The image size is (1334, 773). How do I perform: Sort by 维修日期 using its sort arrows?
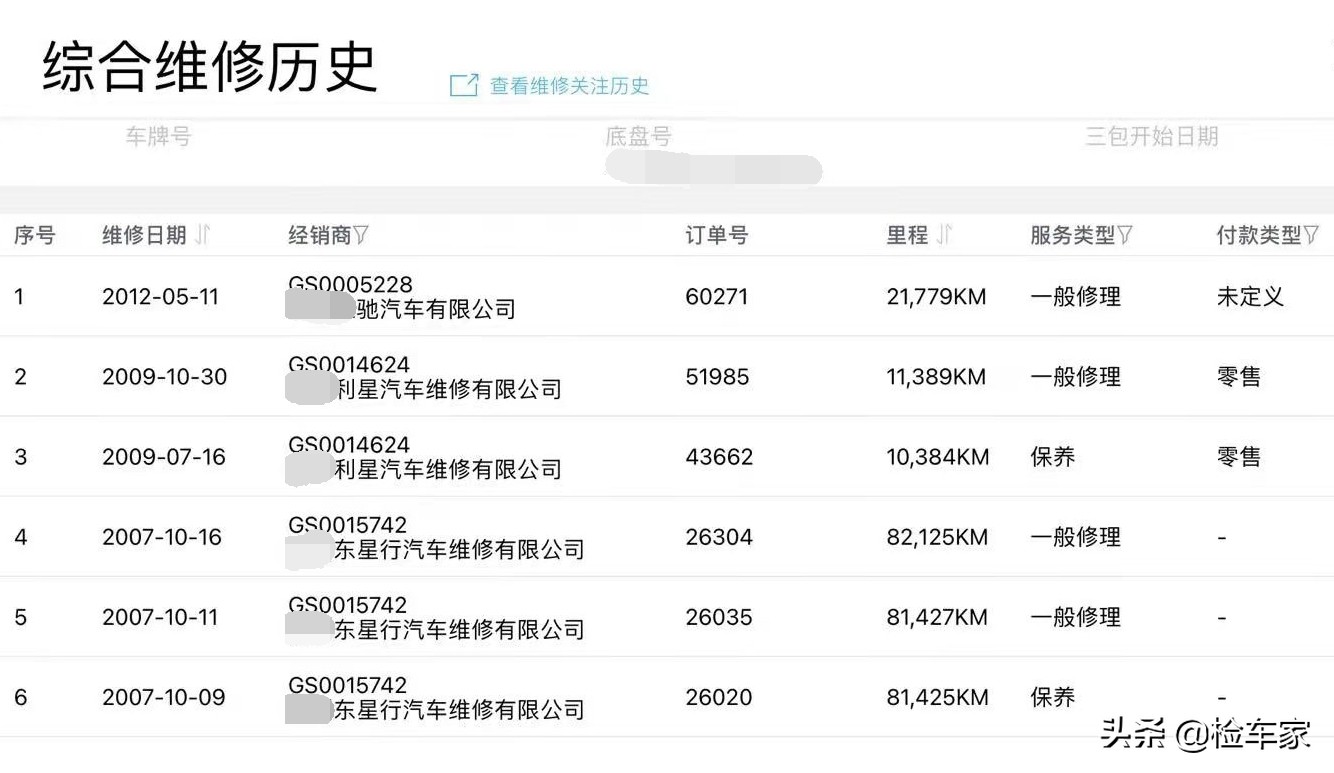coord(203,235)
